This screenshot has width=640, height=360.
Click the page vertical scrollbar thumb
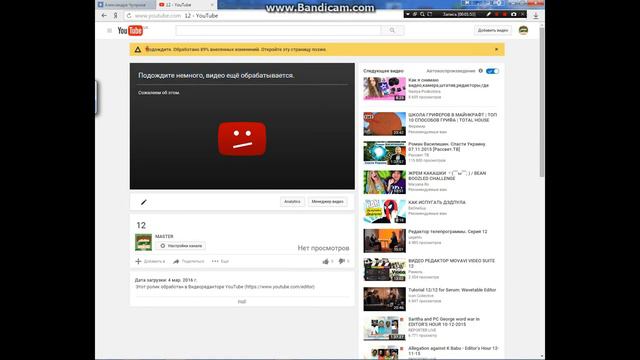542,102
